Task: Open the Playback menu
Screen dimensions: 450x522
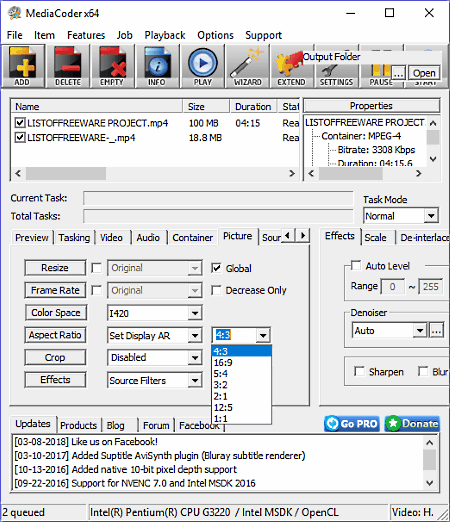Action: tap(165, 35)
